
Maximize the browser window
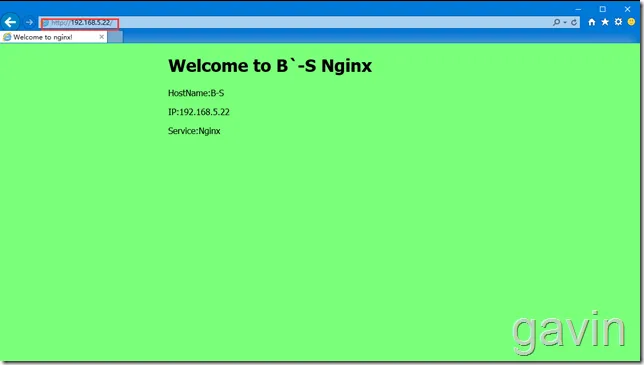pyautogui.click(x=603, y=9)
